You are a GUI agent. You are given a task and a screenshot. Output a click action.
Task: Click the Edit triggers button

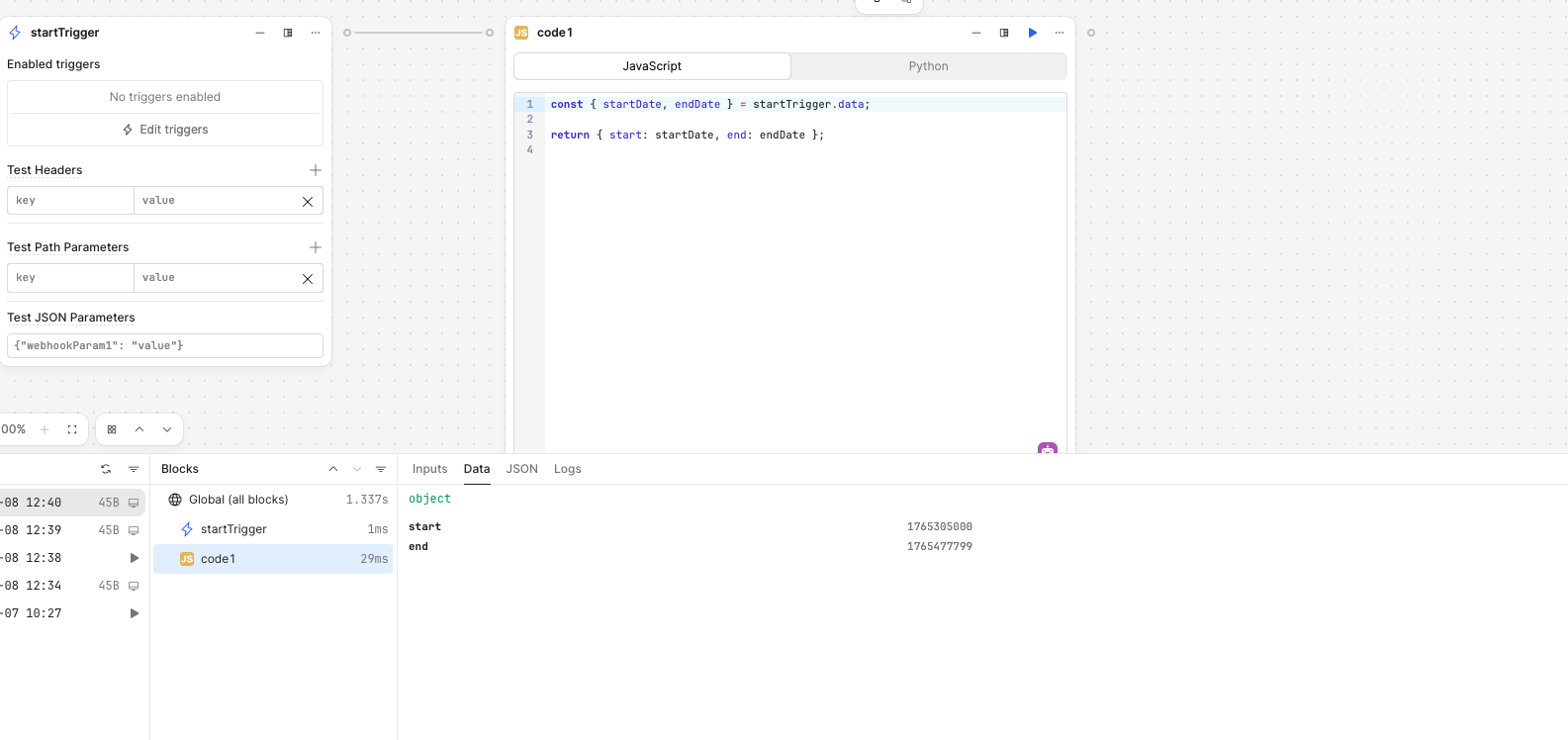click(x=165, y=130)
